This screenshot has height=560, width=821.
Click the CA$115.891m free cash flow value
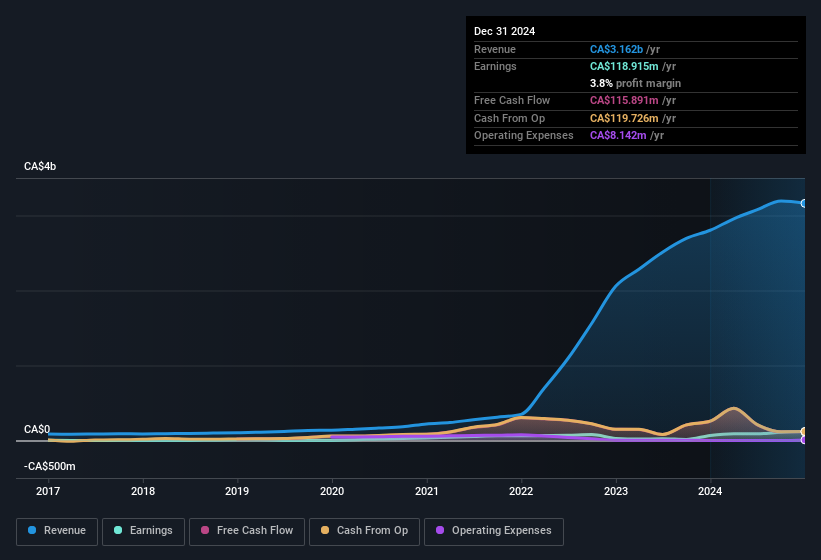624,100
